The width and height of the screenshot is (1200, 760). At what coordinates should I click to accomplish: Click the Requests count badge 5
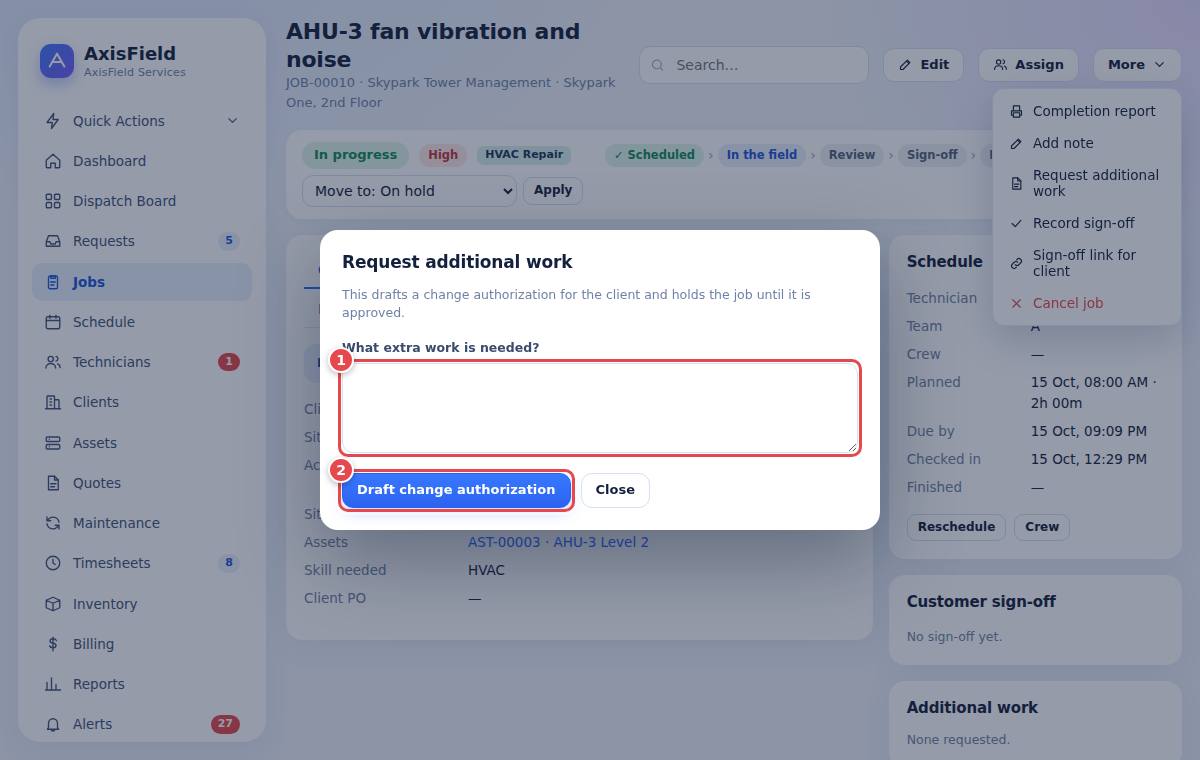[x=229, y=241]
